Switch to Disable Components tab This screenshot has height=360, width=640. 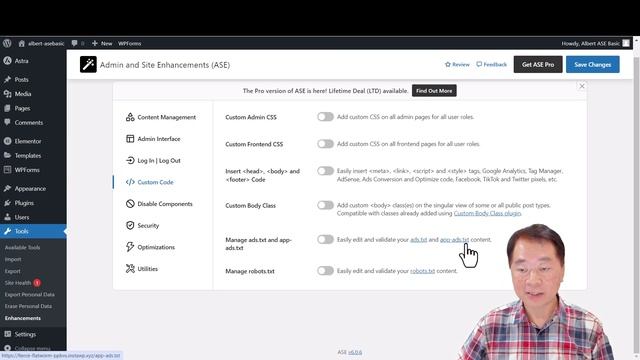pyautogui.click(x=159, y=204)
